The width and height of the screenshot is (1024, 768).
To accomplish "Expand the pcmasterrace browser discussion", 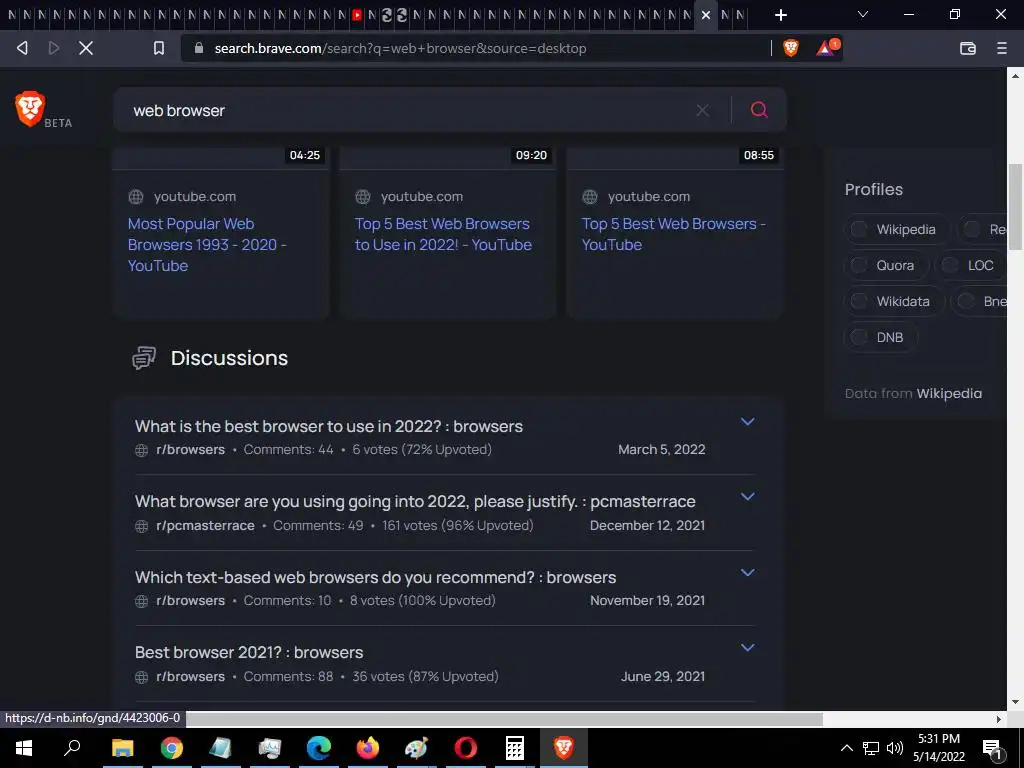I will point(748,497).
